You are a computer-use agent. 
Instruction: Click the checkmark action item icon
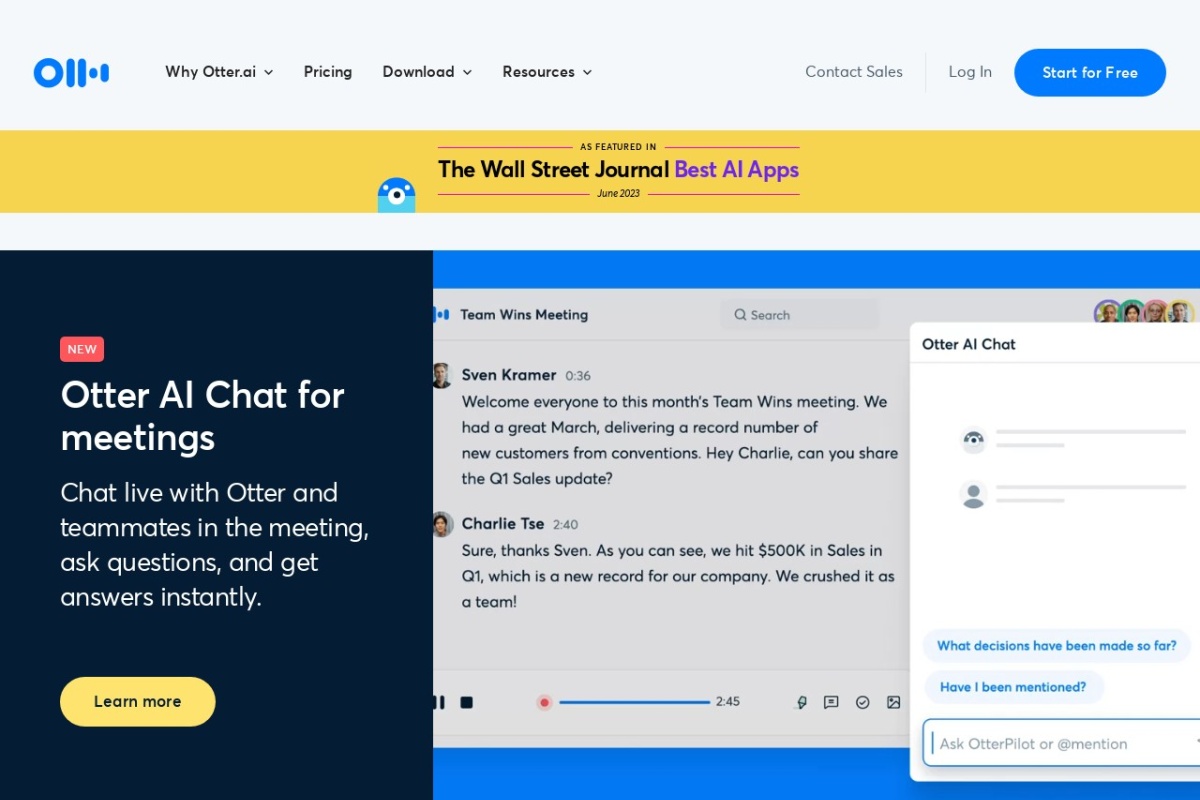(862, 702)
